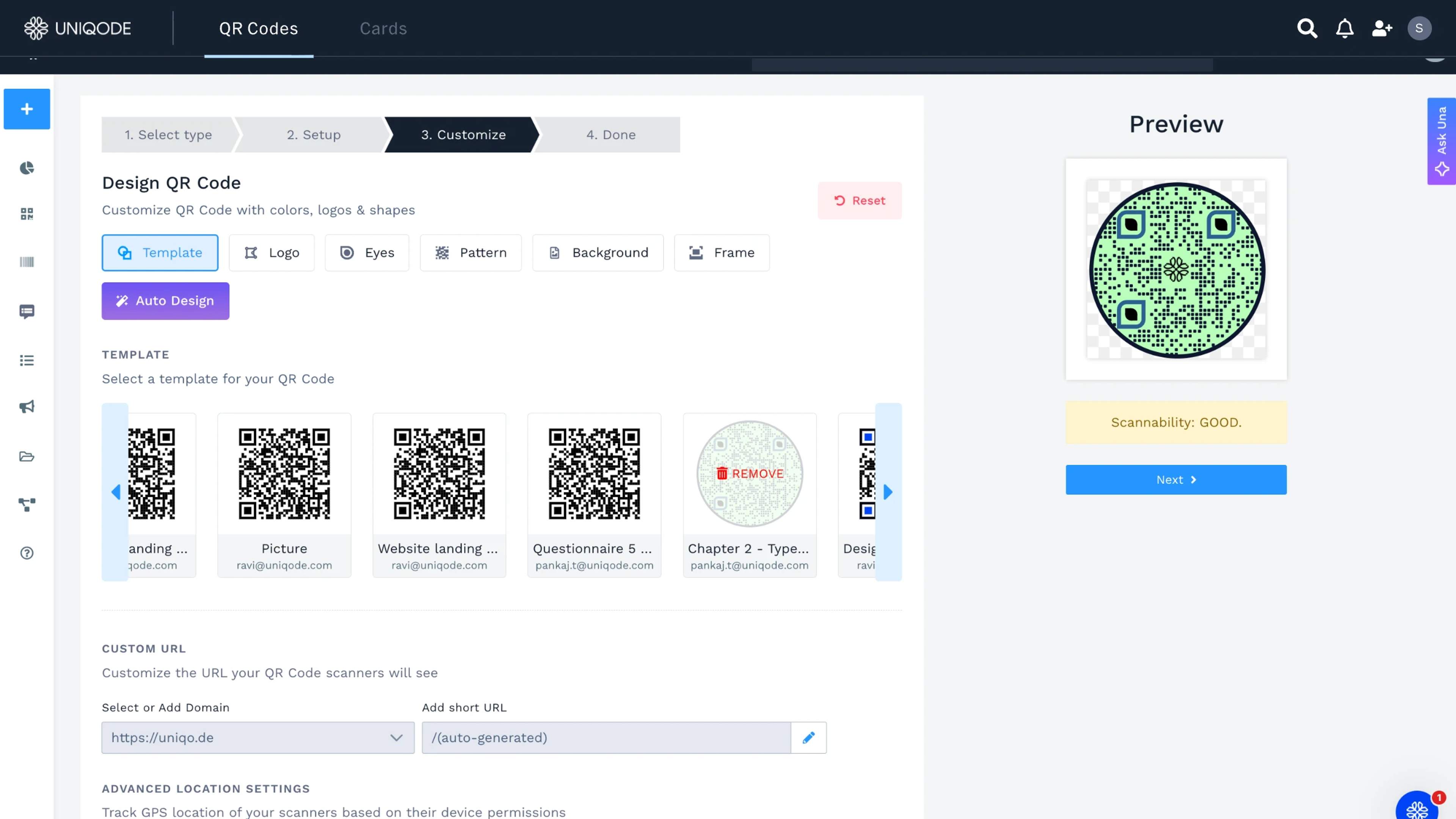Viewport: 1456px width, 819px height.
Task: Open the megaphone campaigns sidebar icon
Action: 27,407
